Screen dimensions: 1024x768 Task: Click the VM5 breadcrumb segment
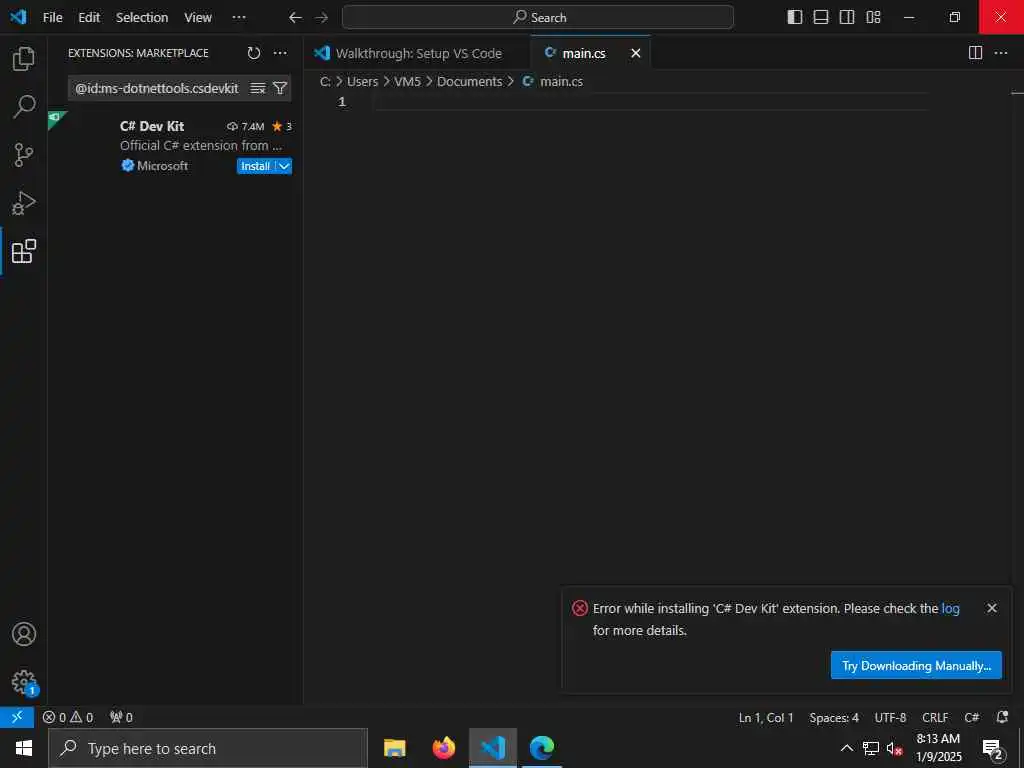click(x=408, y=82)
